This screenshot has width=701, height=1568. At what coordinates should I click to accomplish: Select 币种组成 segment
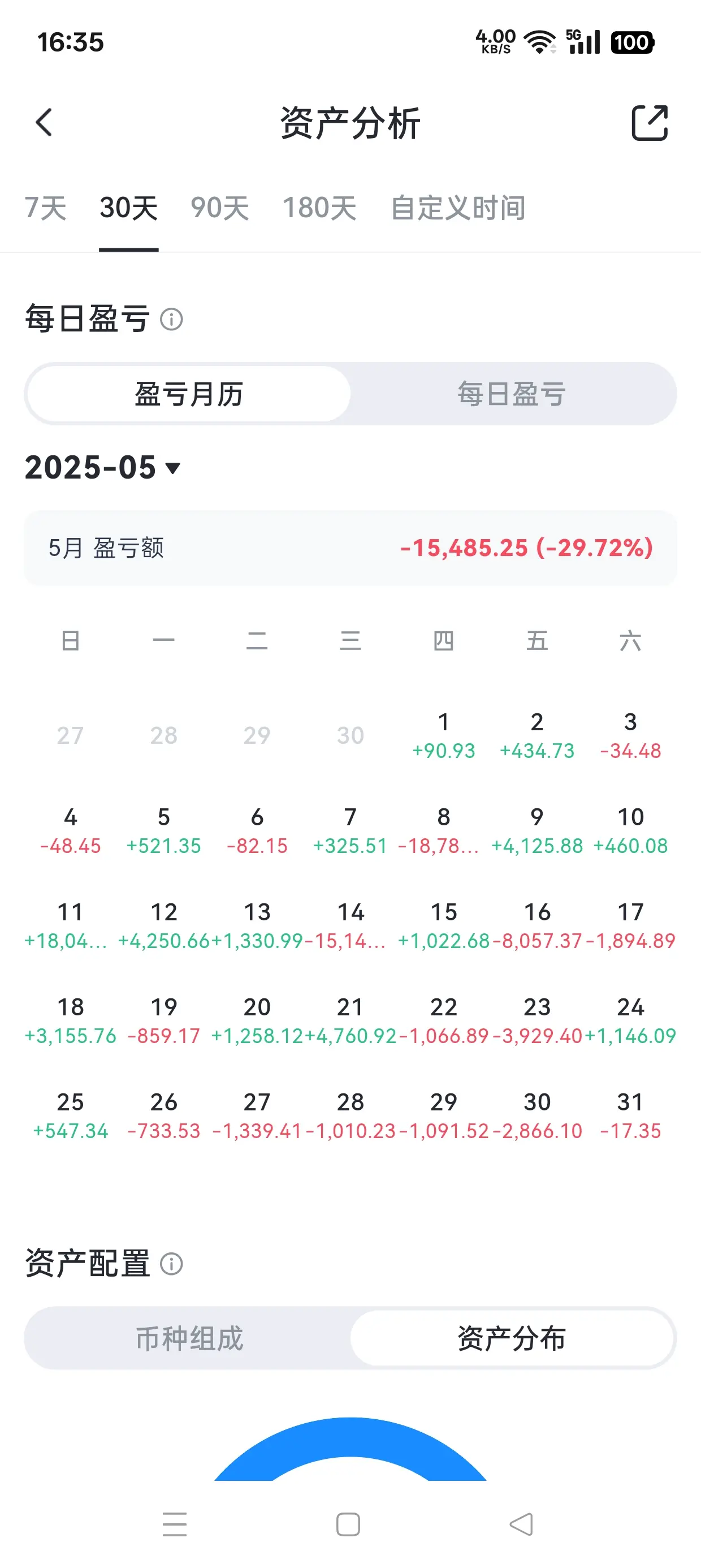pyautogui.click(x=189, y=1338)
